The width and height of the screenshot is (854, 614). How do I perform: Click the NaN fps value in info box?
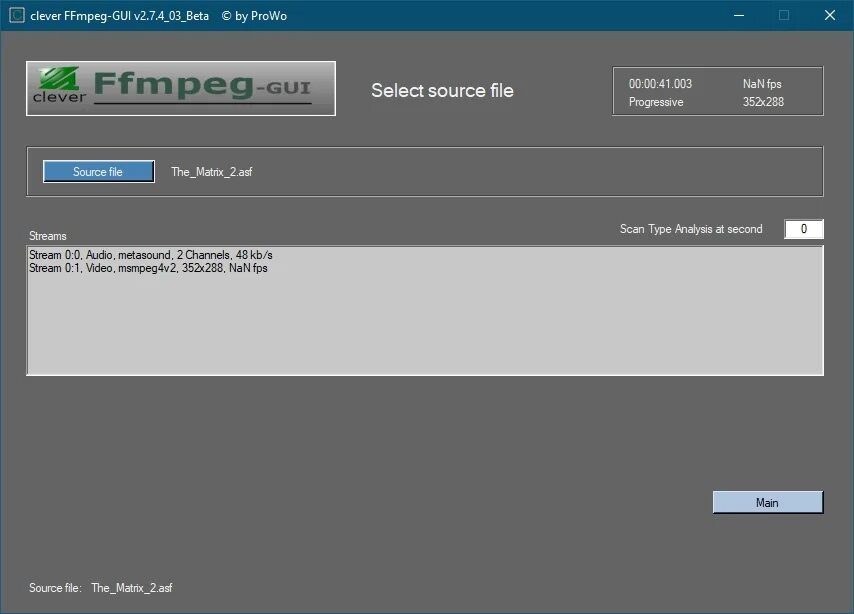tap(762, 84)
